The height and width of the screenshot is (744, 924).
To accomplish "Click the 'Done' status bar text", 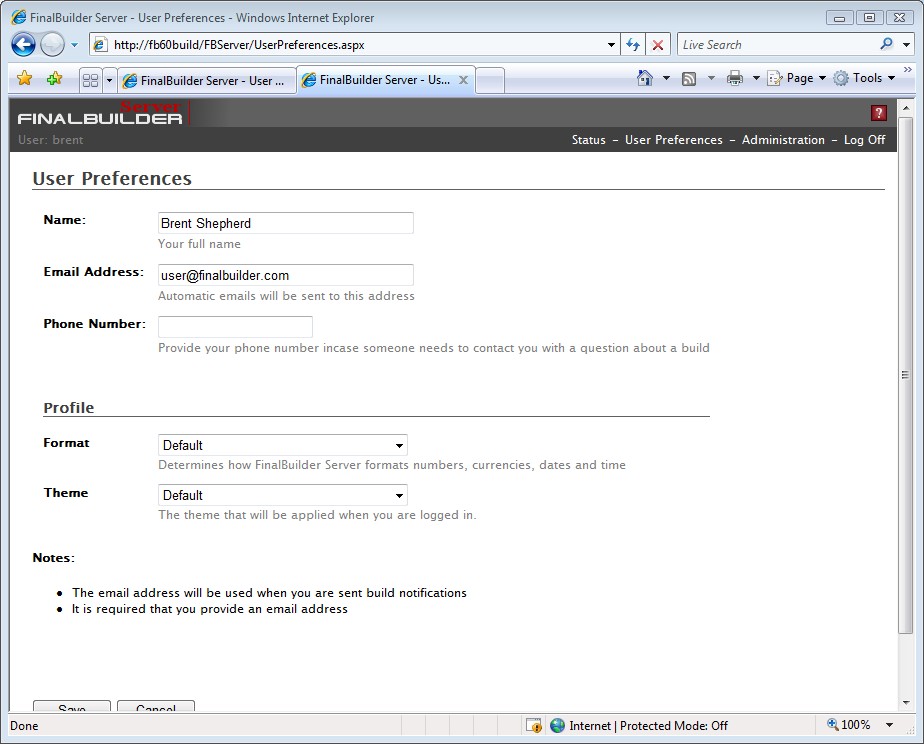I will pyautogui.click(x=24, y=726).
